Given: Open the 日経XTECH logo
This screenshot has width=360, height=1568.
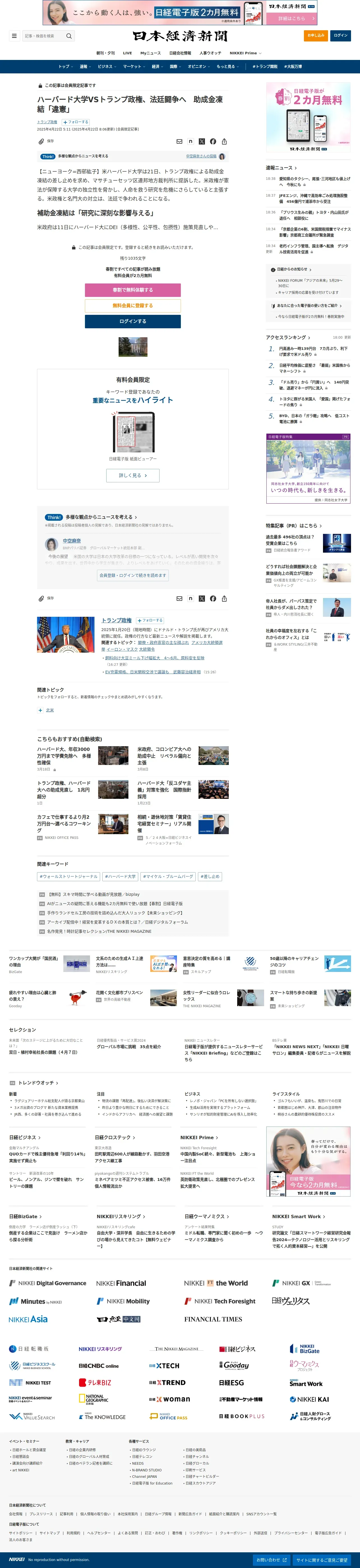Looking at the screenshot, I should [x=165, y=1366].
